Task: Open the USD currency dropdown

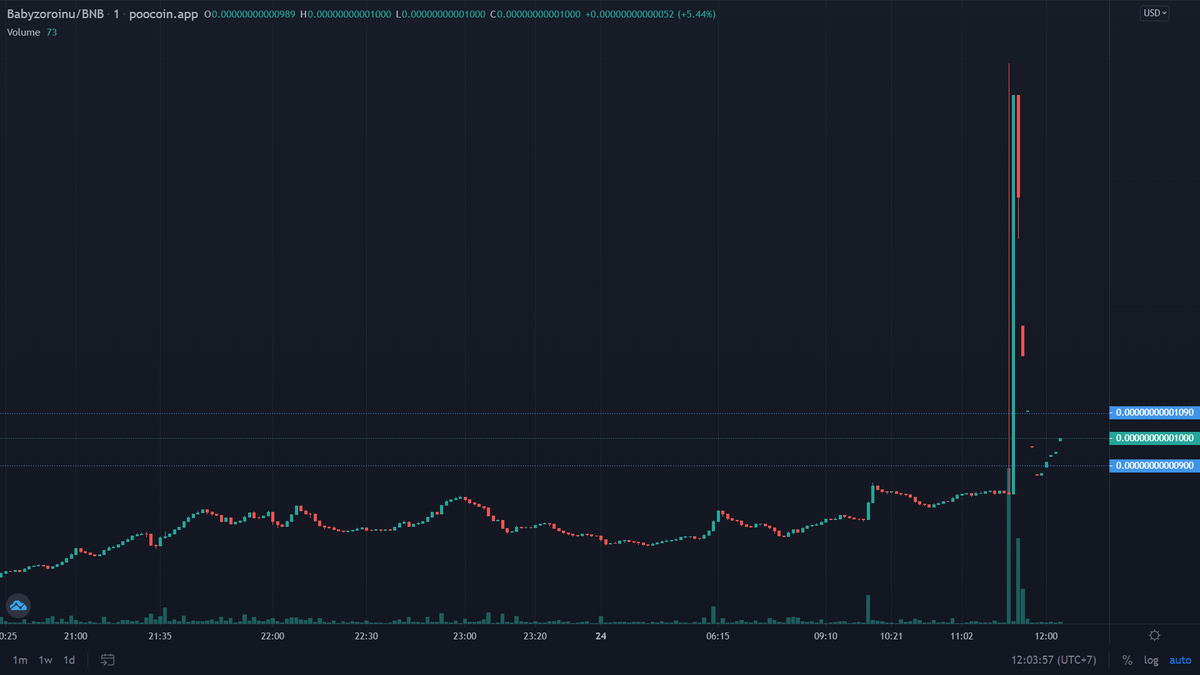Action: 1155,13
